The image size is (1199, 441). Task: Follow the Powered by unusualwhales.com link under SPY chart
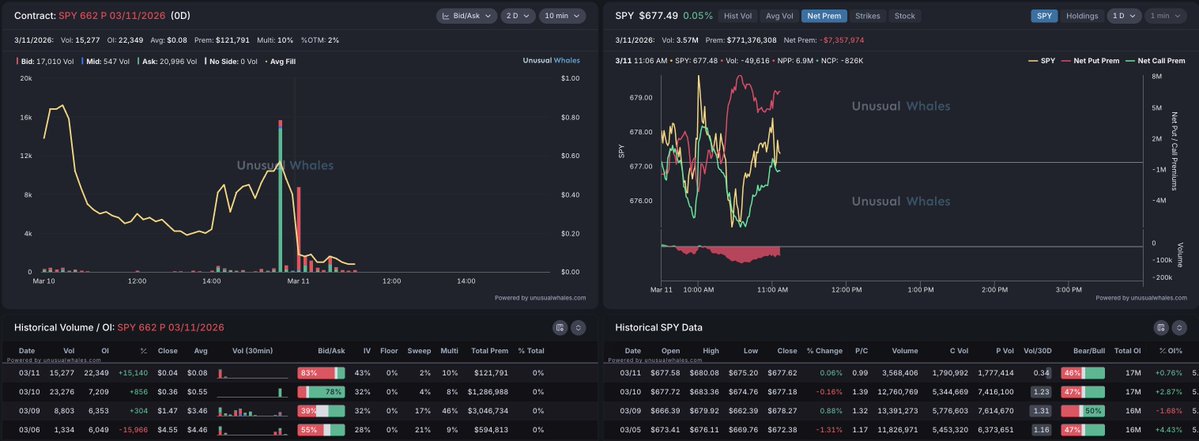[1141, 298]
